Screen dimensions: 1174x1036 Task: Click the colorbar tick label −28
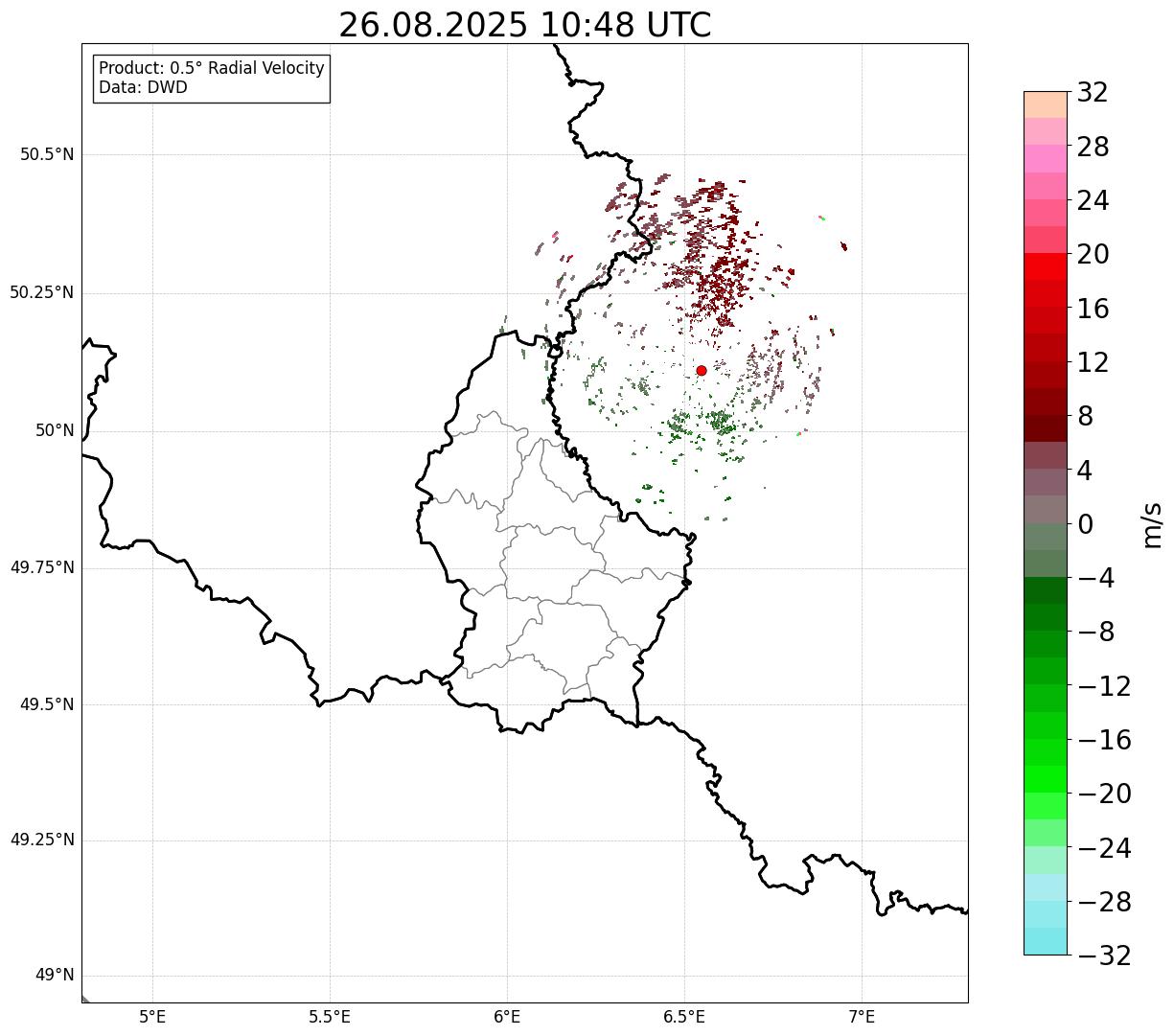point(1104,902)
